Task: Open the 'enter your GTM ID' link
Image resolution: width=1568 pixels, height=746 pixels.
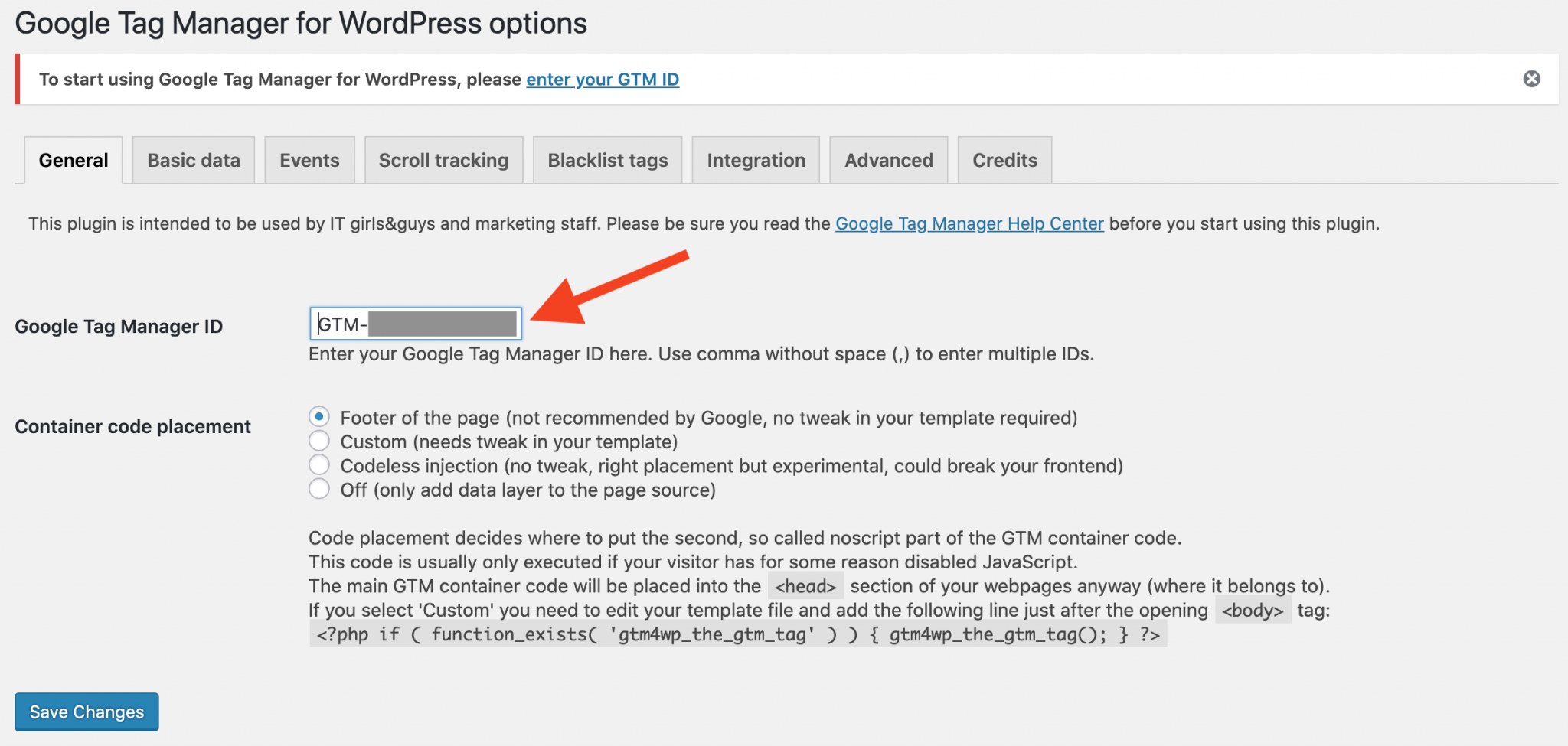Action: point(602,79)
